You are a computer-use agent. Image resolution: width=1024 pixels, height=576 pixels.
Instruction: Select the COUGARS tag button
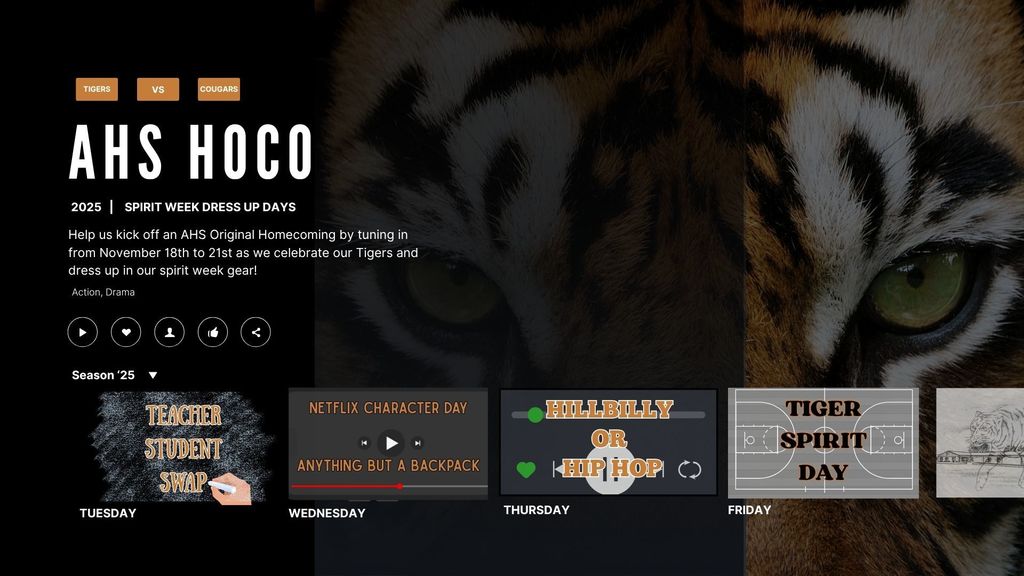pyautogui.click(x=219, y=89)
